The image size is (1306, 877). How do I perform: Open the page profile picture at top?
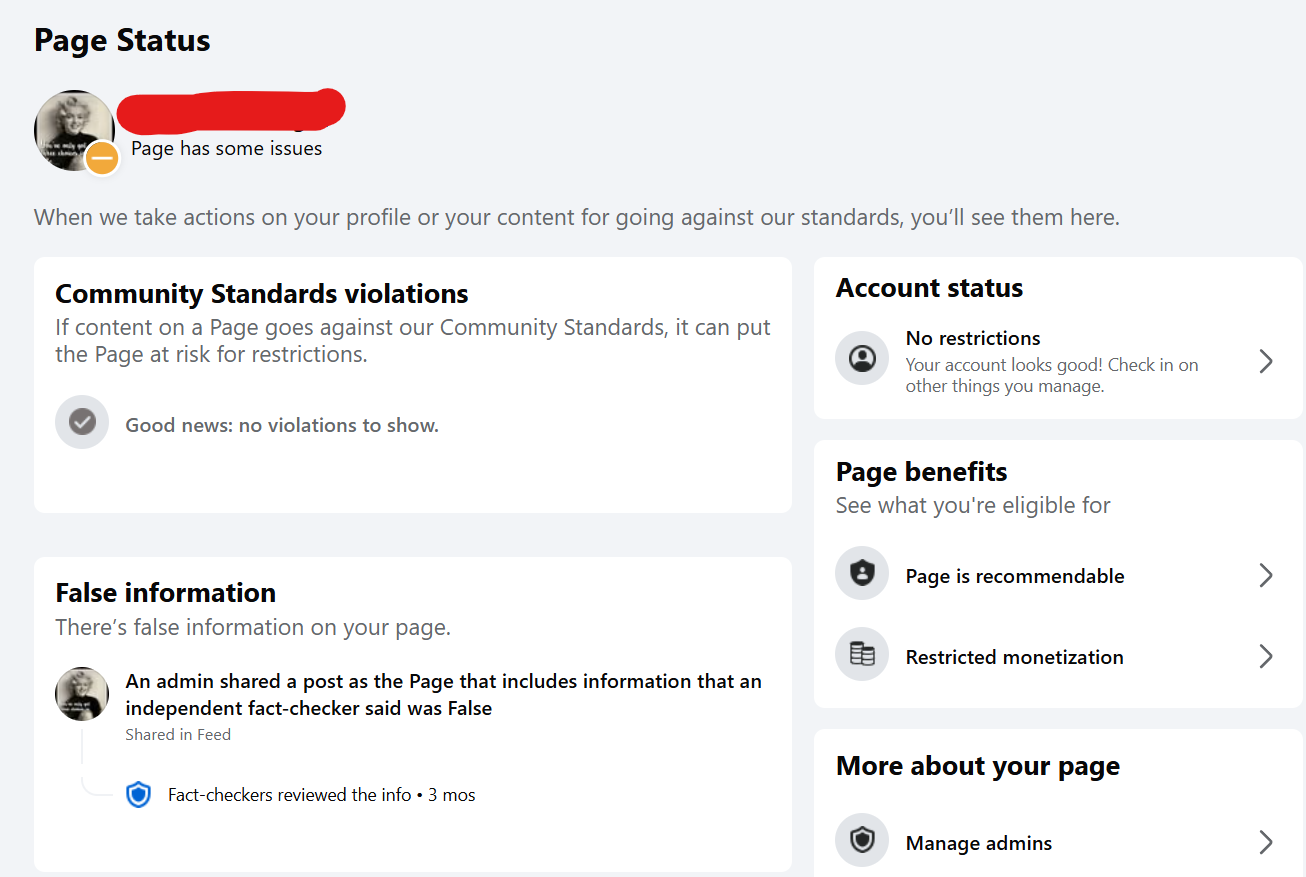(x=74, y=130)
